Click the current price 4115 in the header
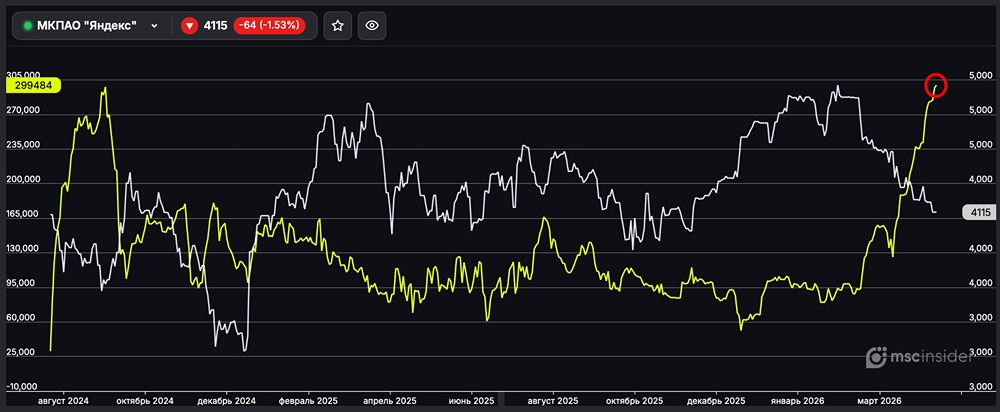This screenshot has height=412, width=1000. point(215,26)
